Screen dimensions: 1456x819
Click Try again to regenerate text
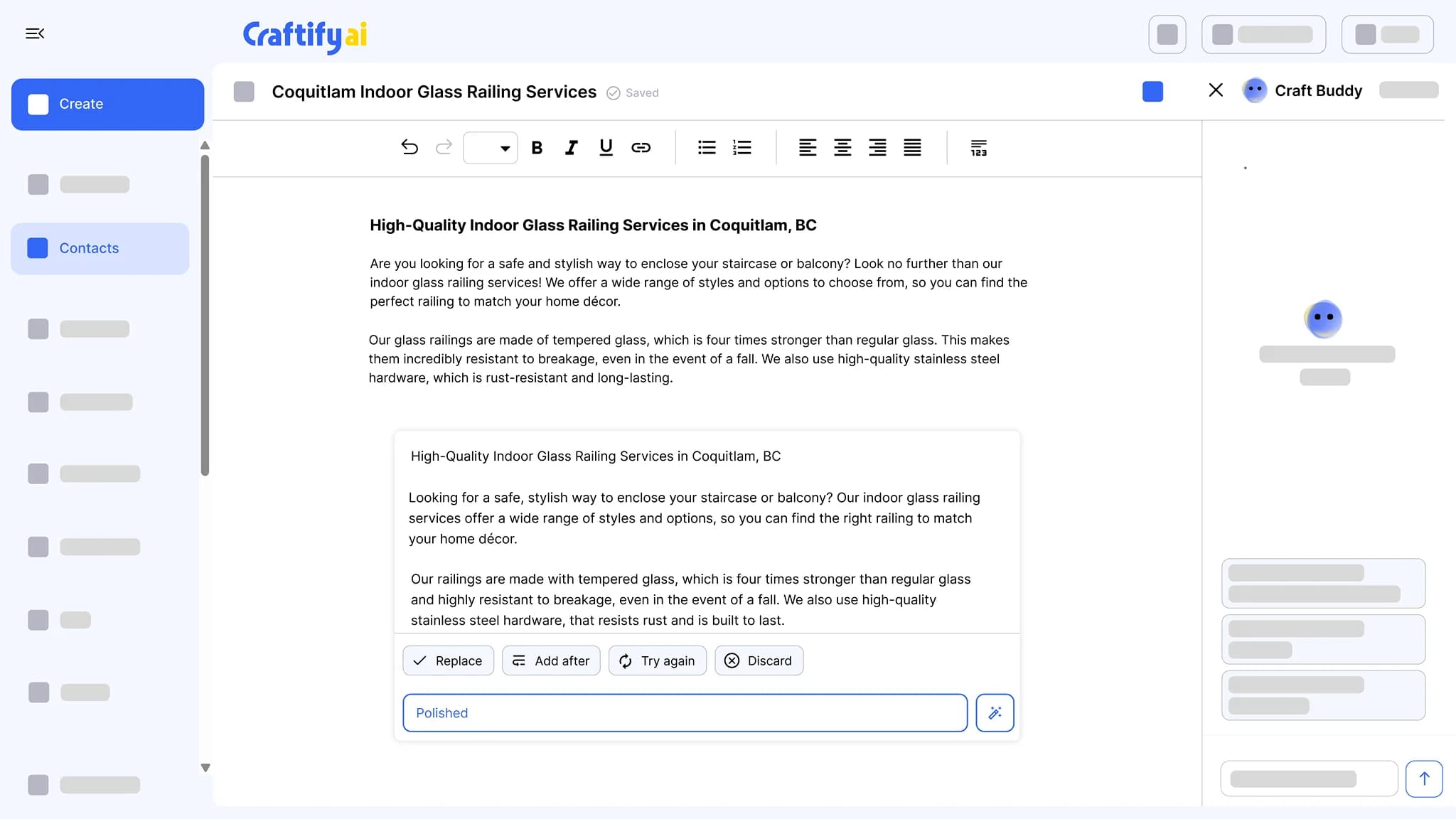657,660
